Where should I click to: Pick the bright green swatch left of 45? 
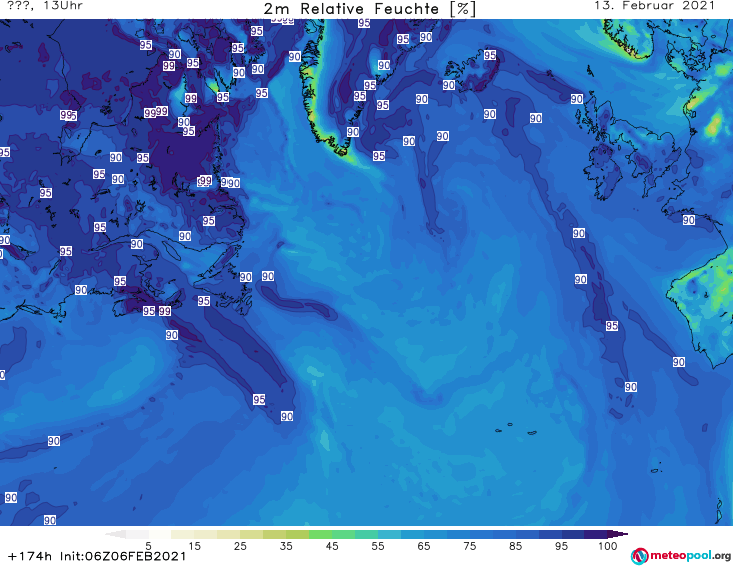pos(320,534)
